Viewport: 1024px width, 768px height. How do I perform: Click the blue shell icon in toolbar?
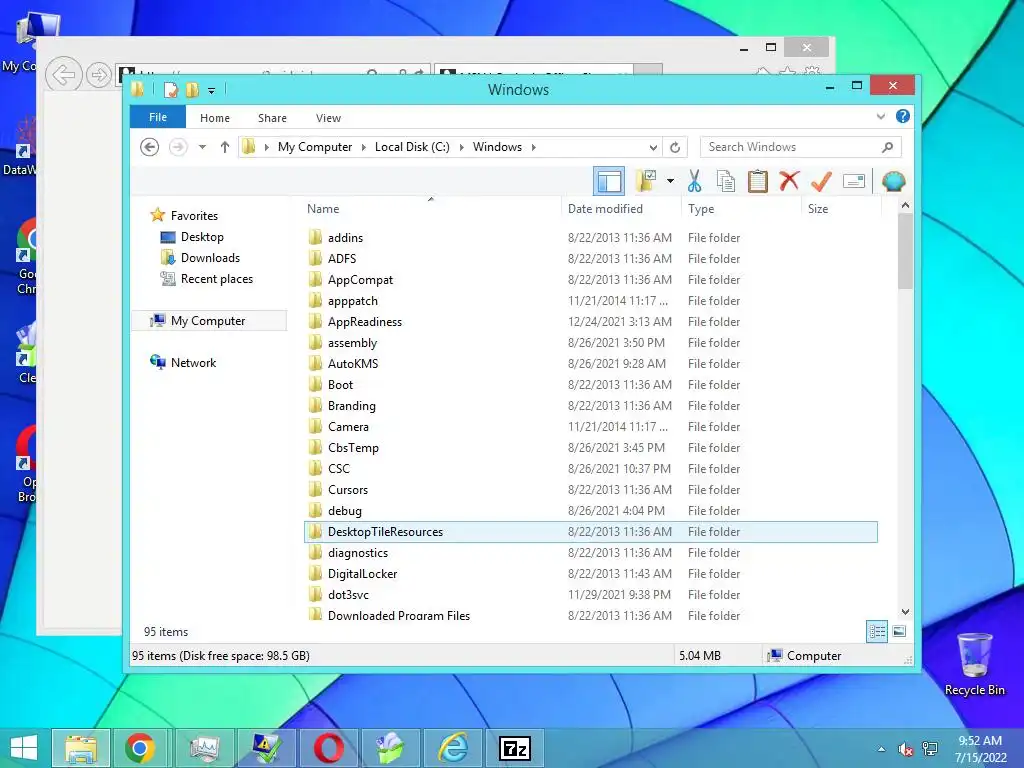click(x=893, y=181)
